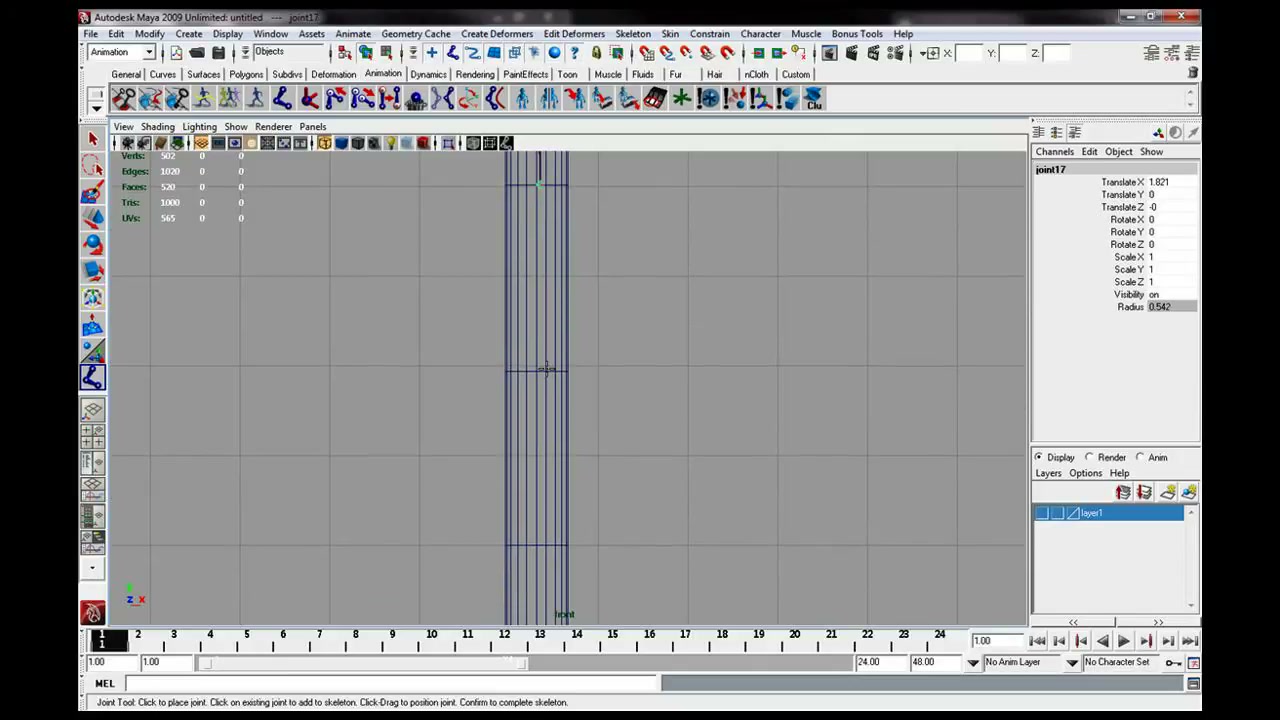Click the range slider bar
Image resolution: width=1280 pixels, height=720 pixels.
click(362, 662)
